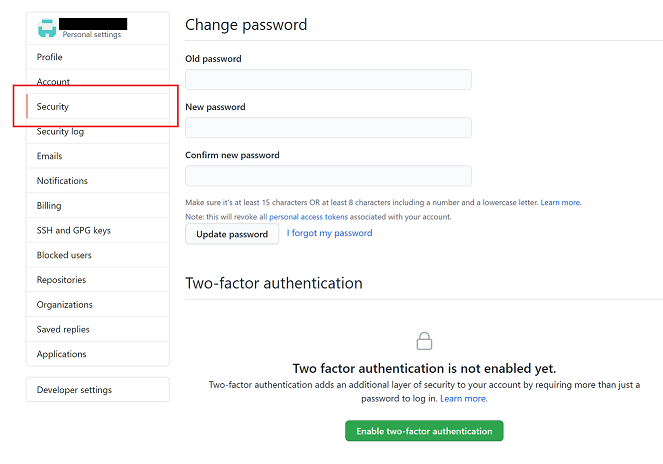This screenshot has height=464, width=663.
Task: Select the Confirm new password field
Action: [x=328, y=176]
